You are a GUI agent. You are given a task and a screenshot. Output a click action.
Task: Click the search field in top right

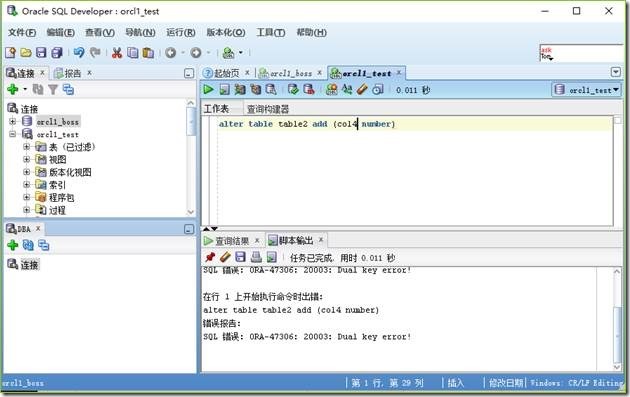(581, 53)
